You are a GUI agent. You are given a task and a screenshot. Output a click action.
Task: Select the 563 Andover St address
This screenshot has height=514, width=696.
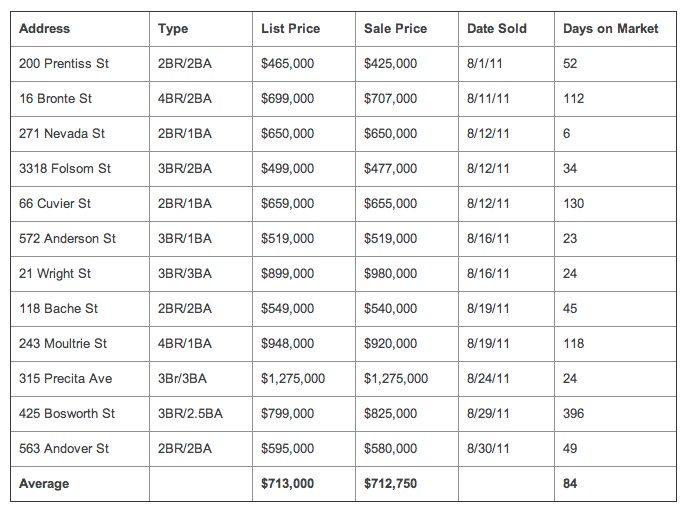click(64, 449)
